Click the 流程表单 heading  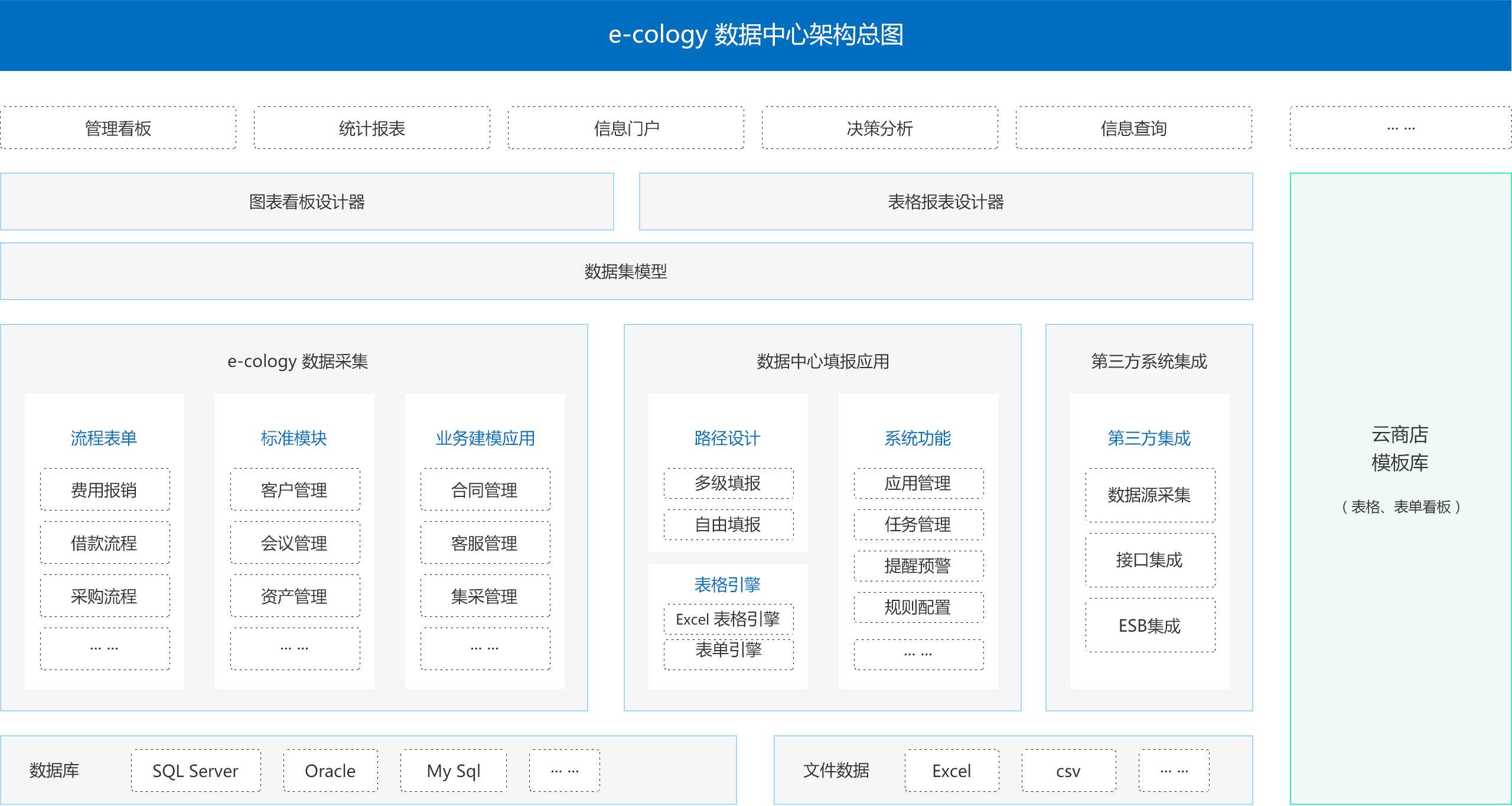[x=104, y=438]
